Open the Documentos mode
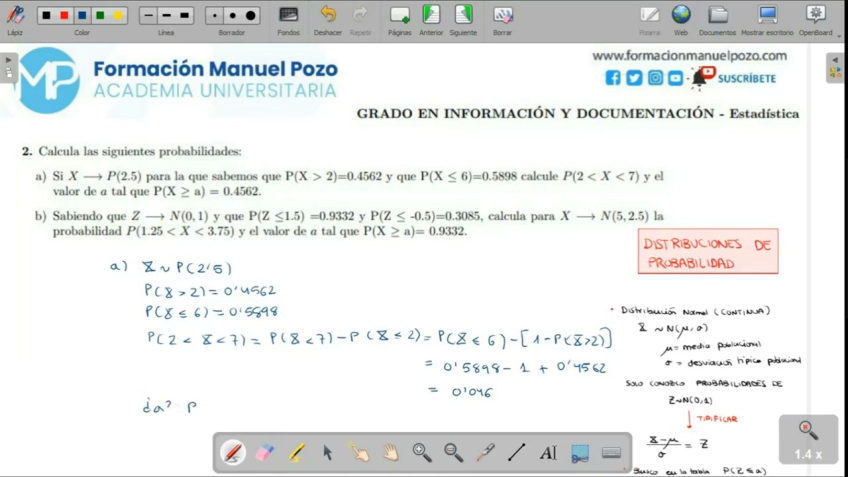The height and width of the screenshot is (477, 848). pyautogui.click(x=718, y=21)
